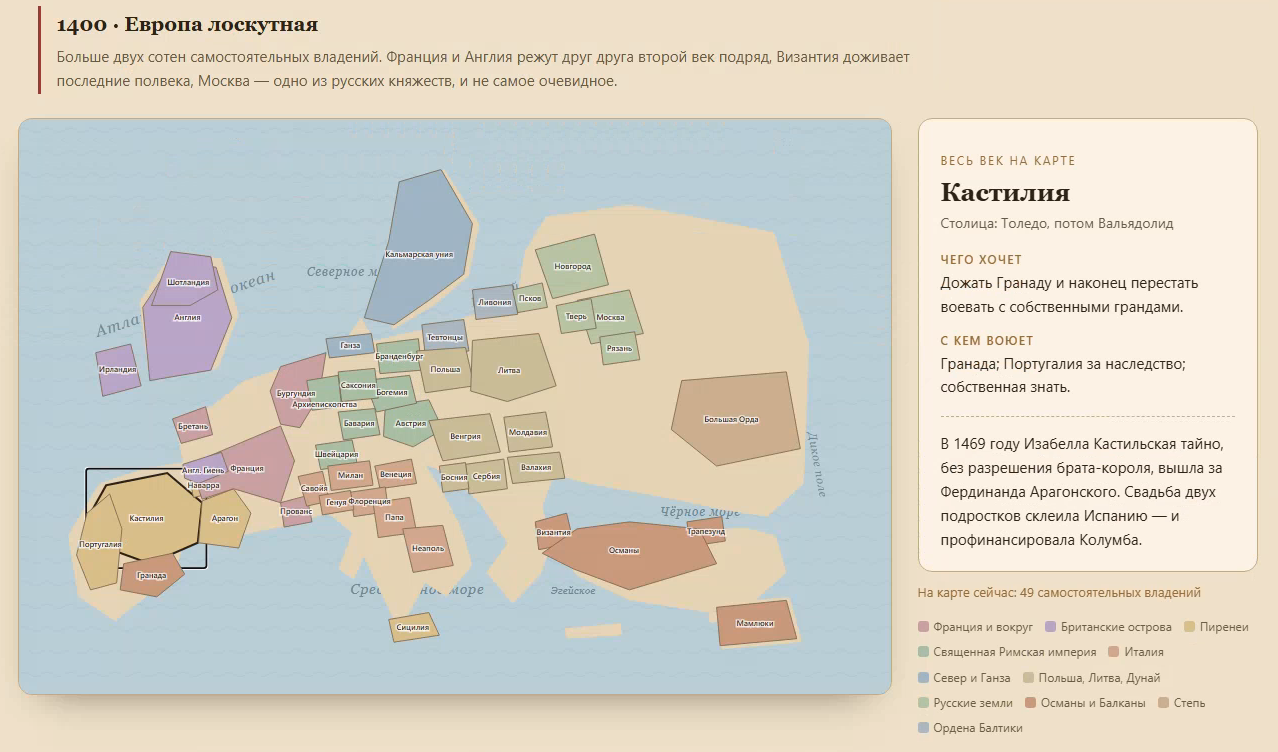Click the Османы и Балканы legend label
The height and width of the screenshot is (752, 1278).
[1093, 703]
